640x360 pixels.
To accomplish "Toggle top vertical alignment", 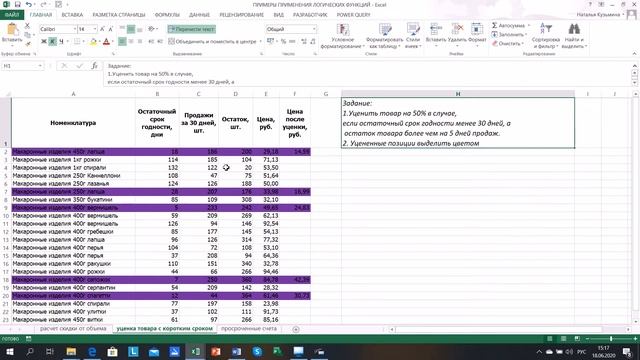I will tap(122, 29).
